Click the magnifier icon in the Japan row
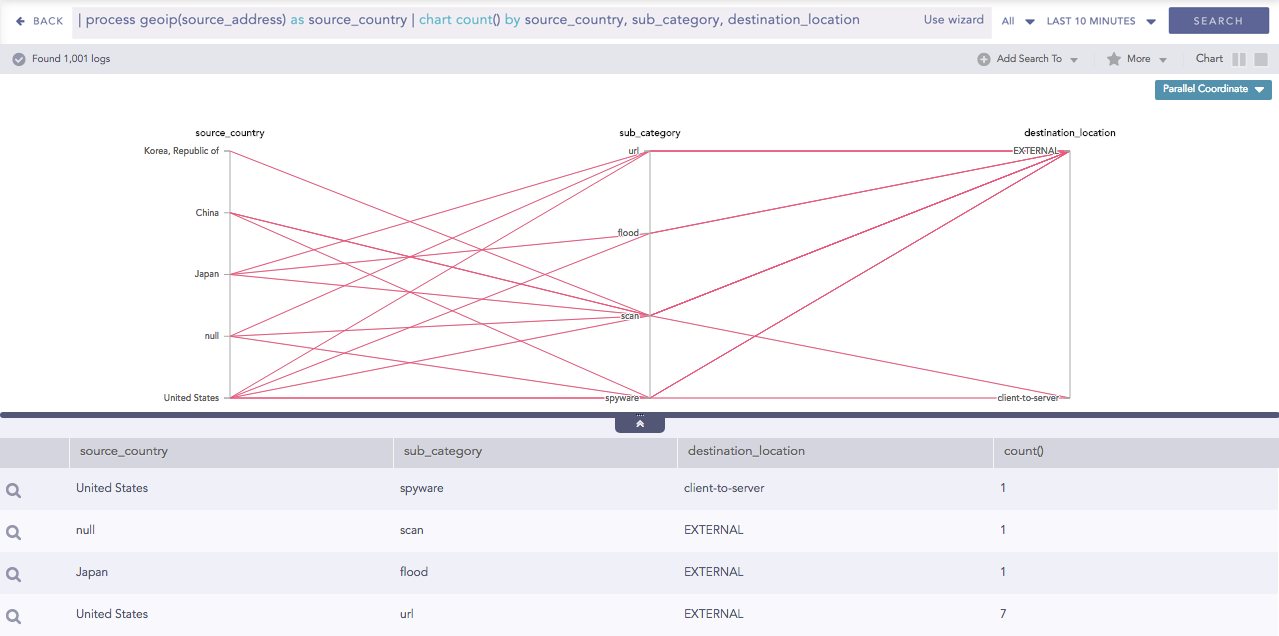Screen dimensions: 1279x636 (x=14, y=574)
